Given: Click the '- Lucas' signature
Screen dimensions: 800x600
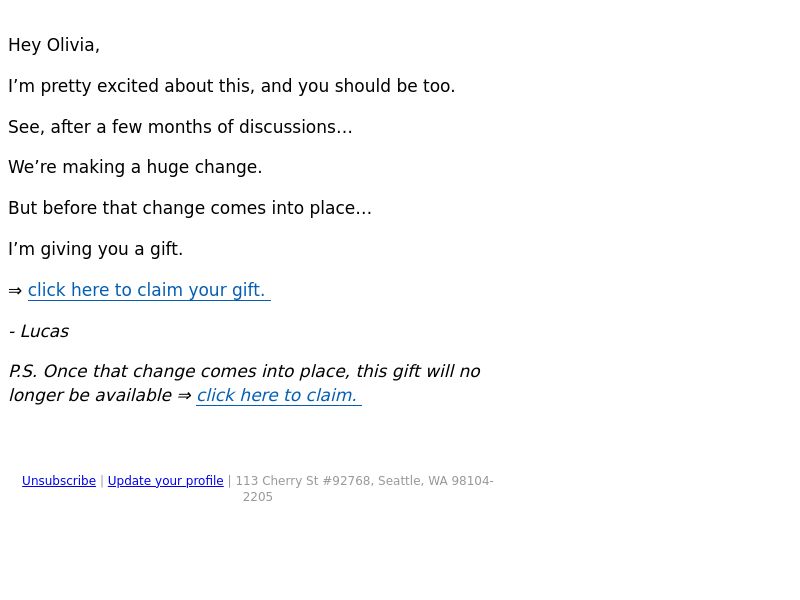Looking at the screenshot, I should pyautogui.click(x=39, y=331).
